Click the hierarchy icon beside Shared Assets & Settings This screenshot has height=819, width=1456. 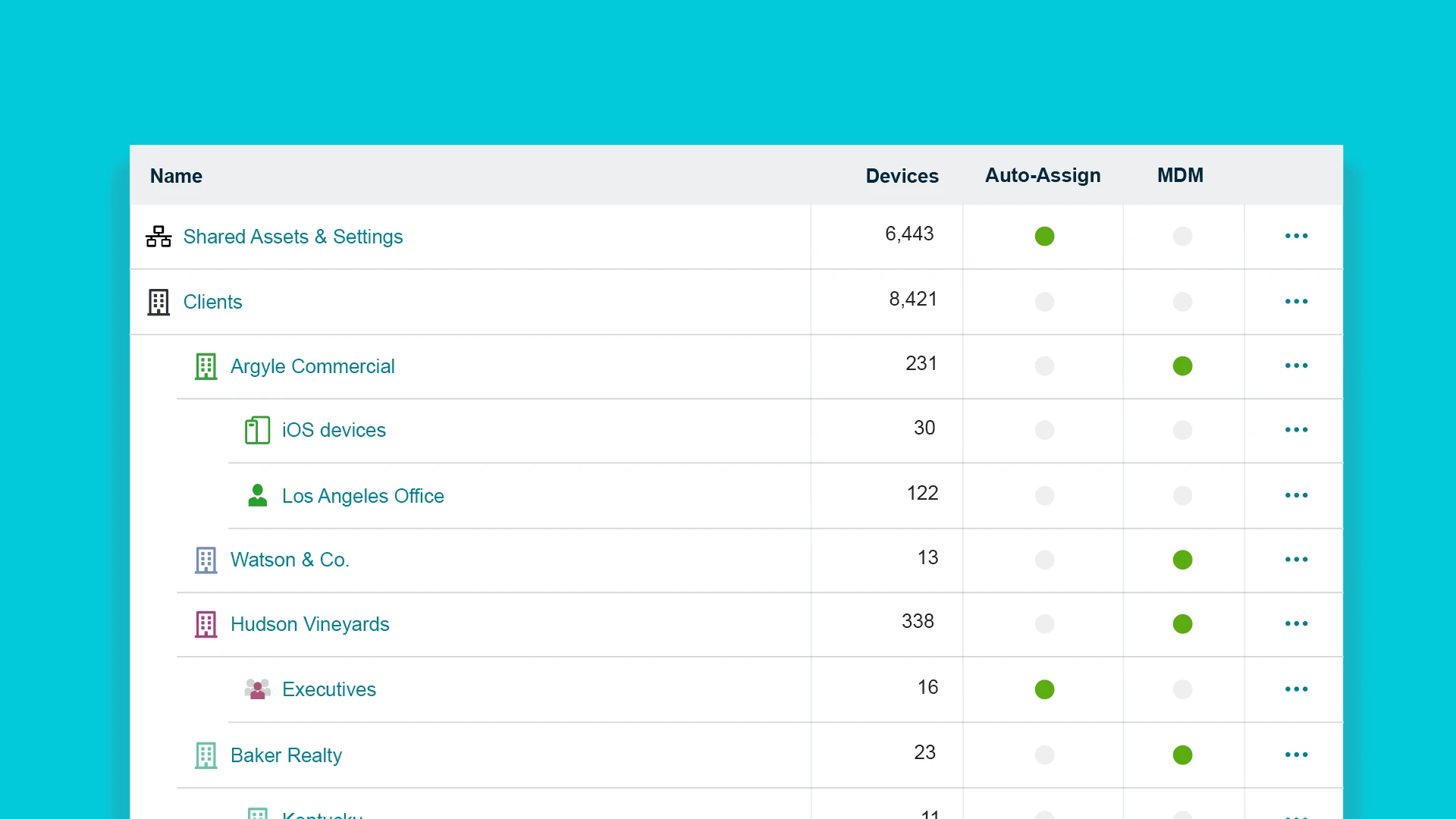click(x=158, y=236)
